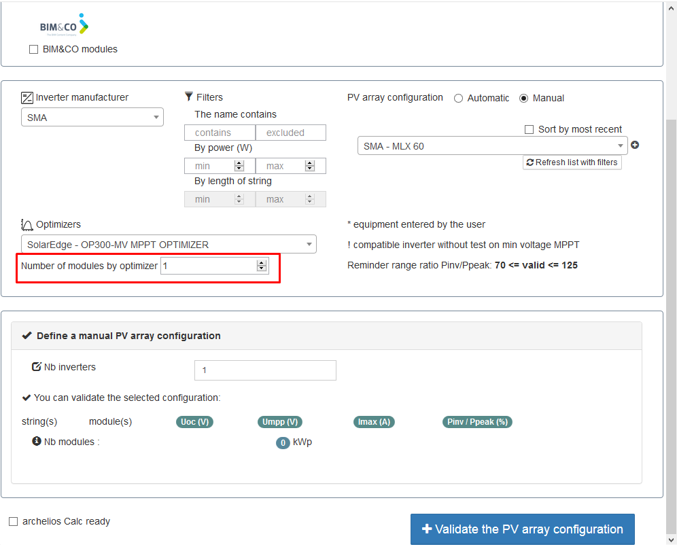Click the Optimizers bell icon

pos(27,225)
